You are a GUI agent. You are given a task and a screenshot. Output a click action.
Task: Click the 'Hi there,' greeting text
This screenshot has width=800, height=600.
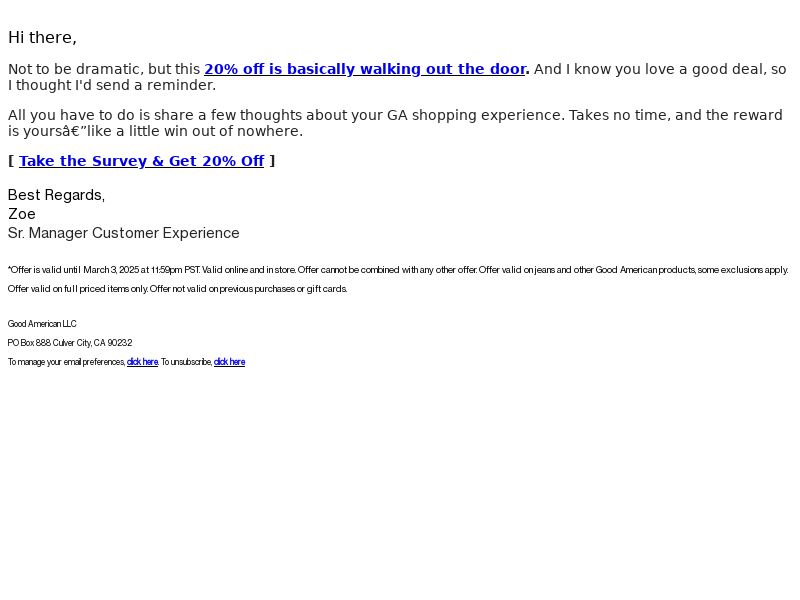tap(42, 38)
